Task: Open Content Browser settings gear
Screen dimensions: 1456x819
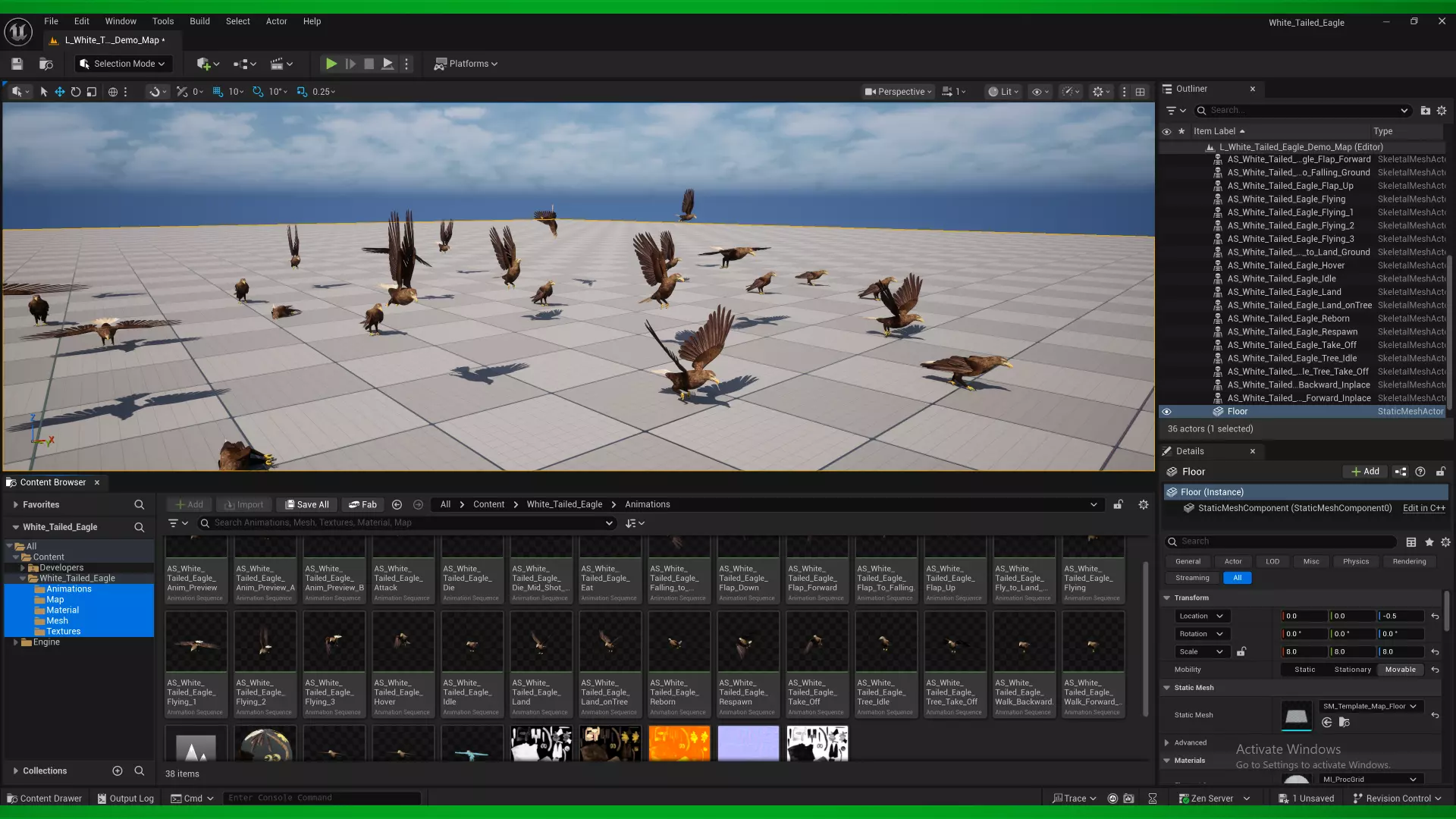Action: 1143,504
